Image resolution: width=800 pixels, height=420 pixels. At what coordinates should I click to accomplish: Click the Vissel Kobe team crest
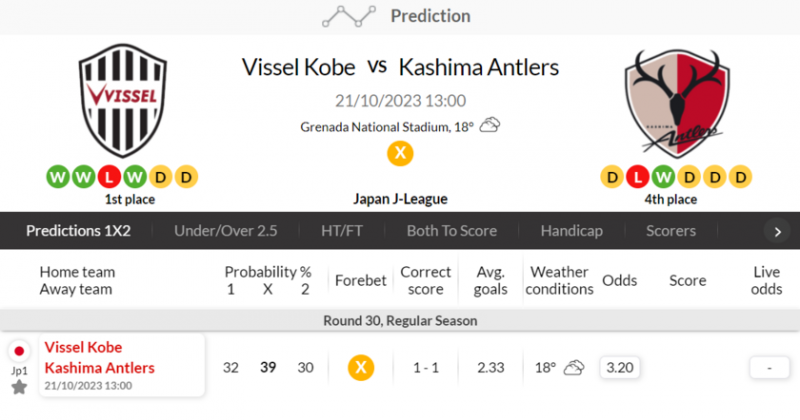120,103
